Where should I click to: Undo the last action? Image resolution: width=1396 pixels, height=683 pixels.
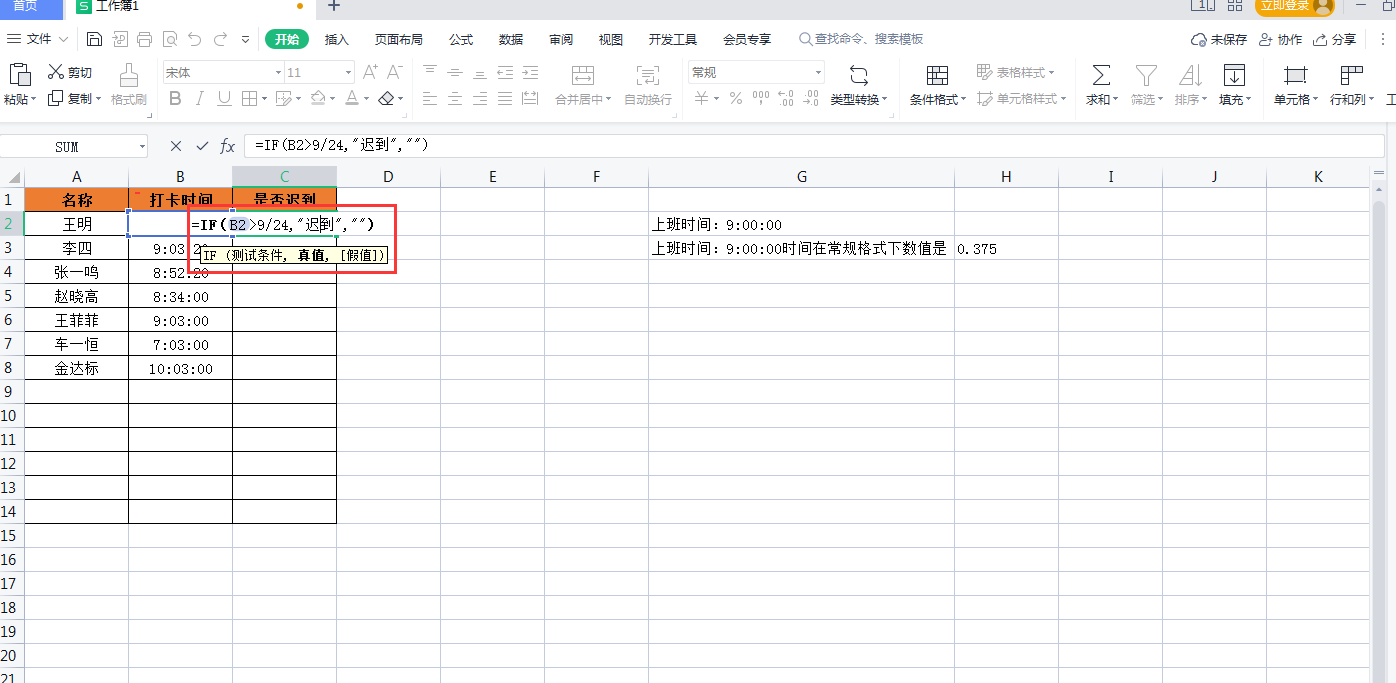coord(194,40)
